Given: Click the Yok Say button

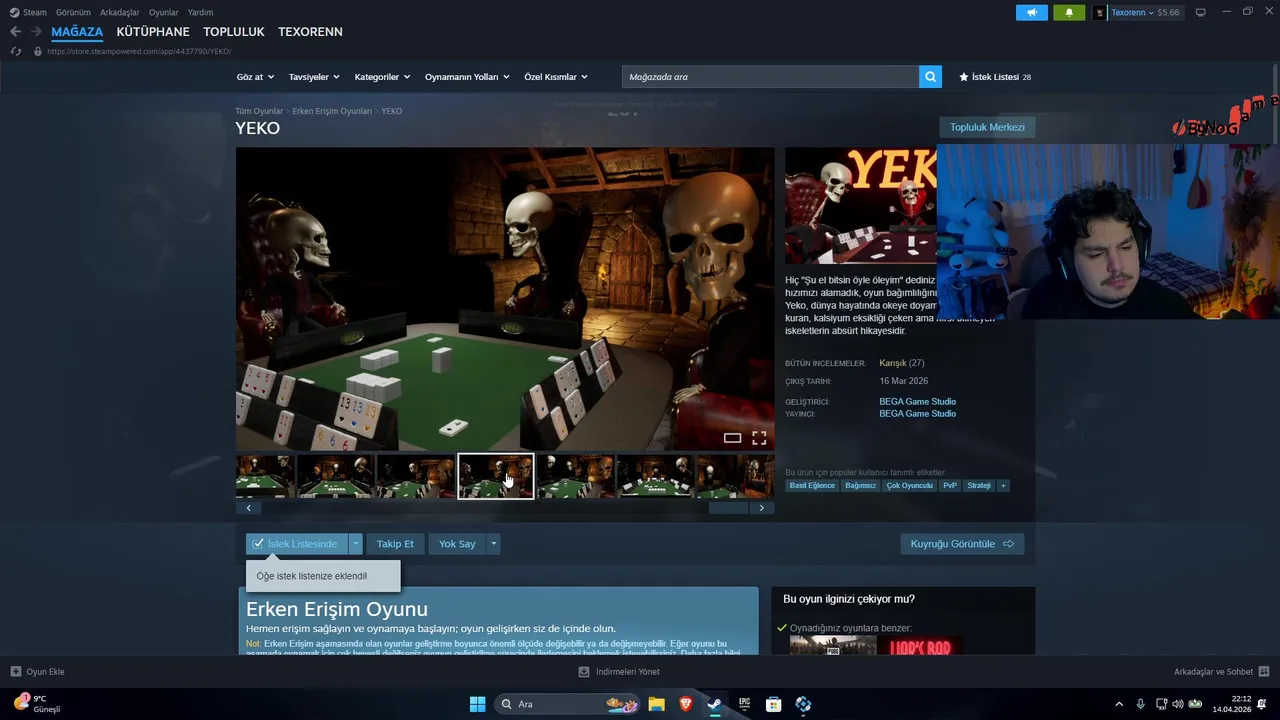Looking at the screenshot, I should [457, 544].
